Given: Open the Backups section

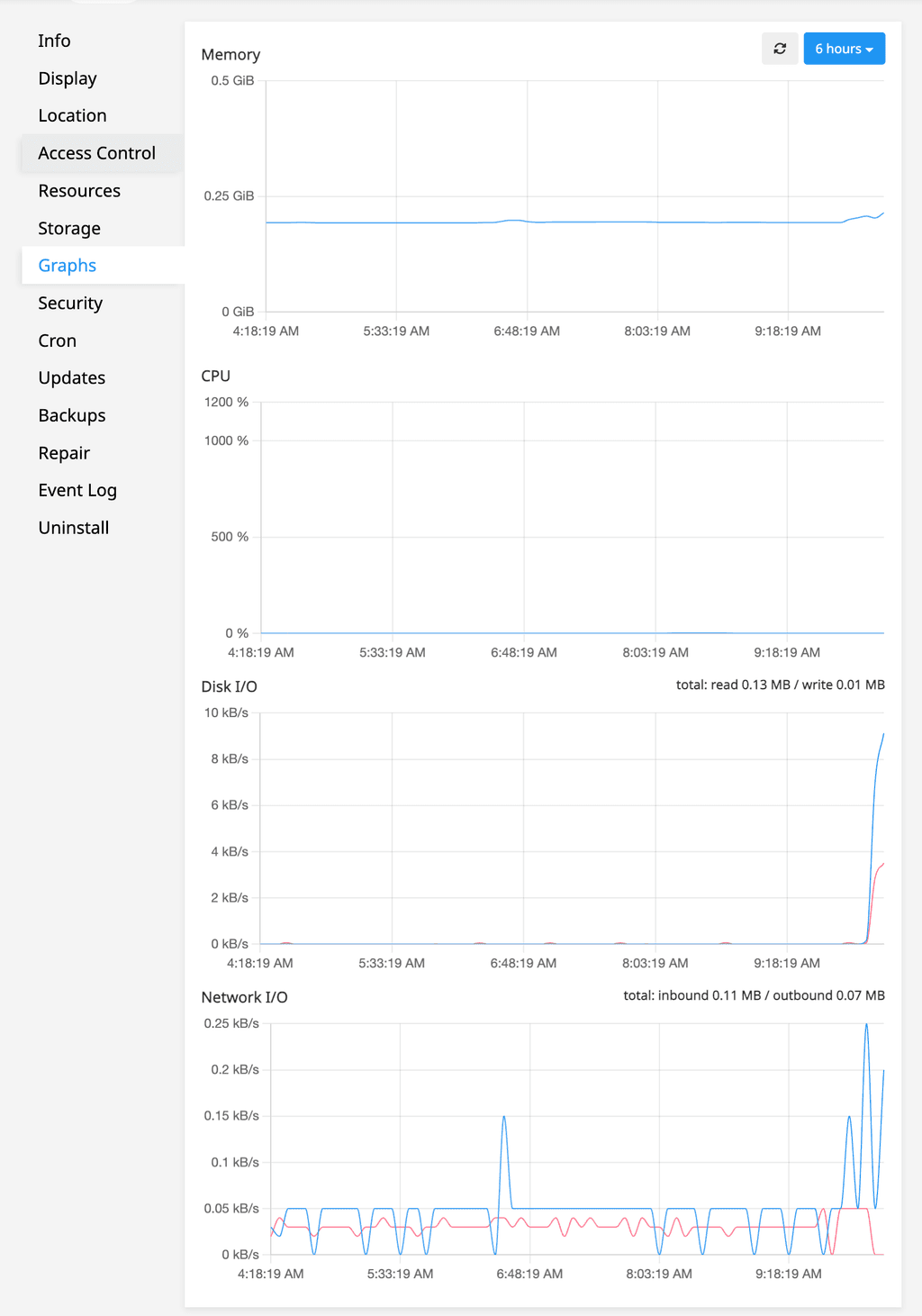Looking at the screenshot, I should pyautogui.click(x=71, y=415).
